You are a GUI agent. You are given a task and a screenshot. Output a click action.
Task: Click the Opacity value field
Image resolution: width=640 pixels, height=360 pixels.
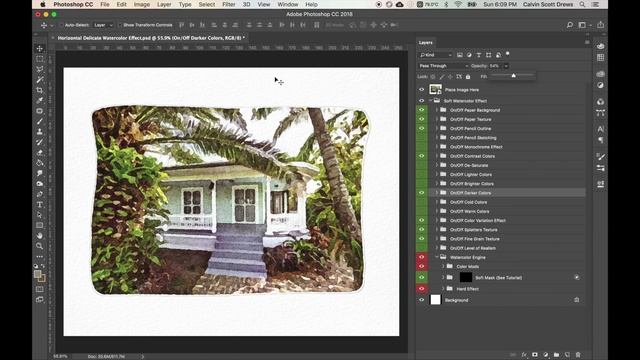(496, 66)
